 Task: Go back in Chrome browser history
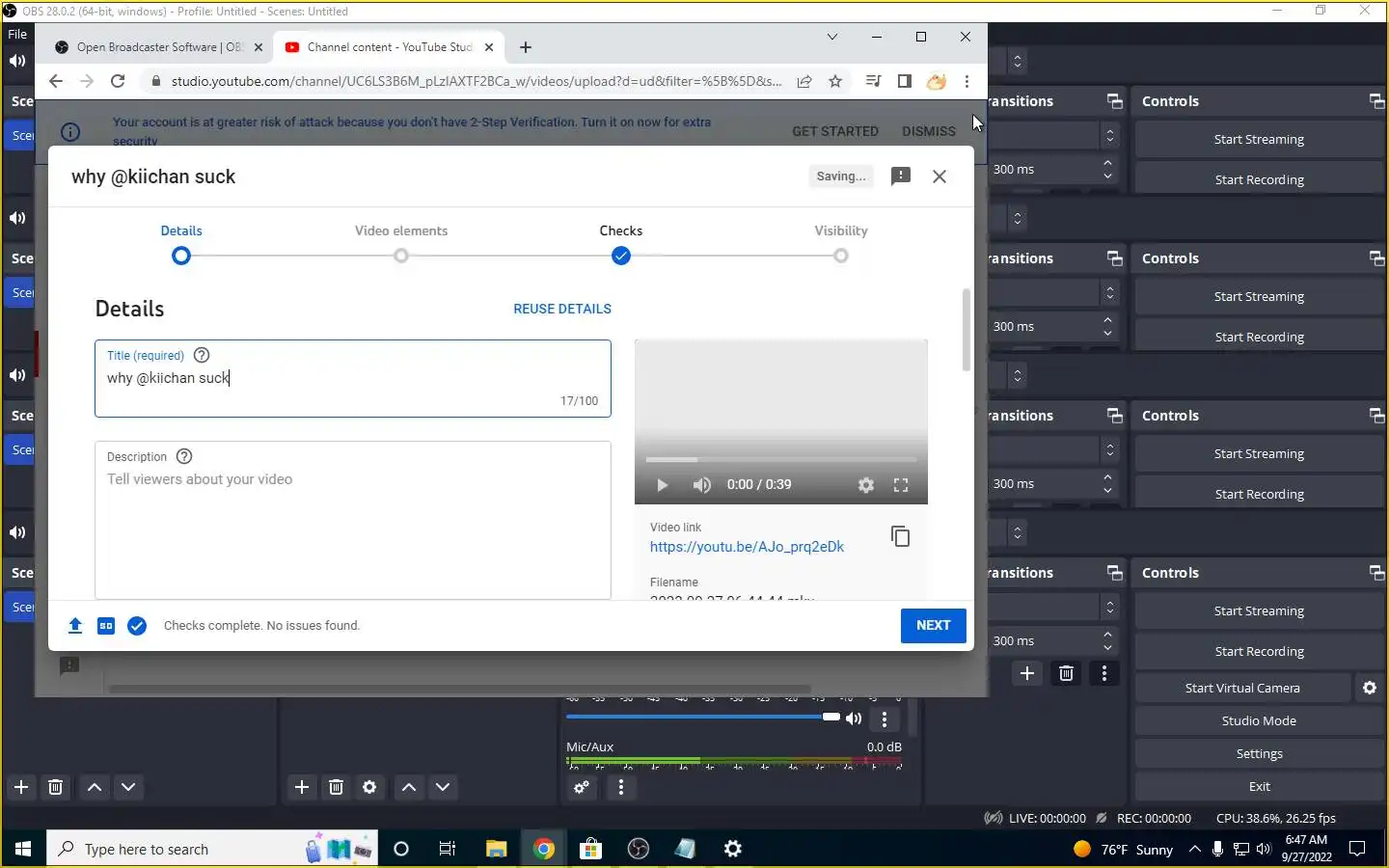pos(55,81)
